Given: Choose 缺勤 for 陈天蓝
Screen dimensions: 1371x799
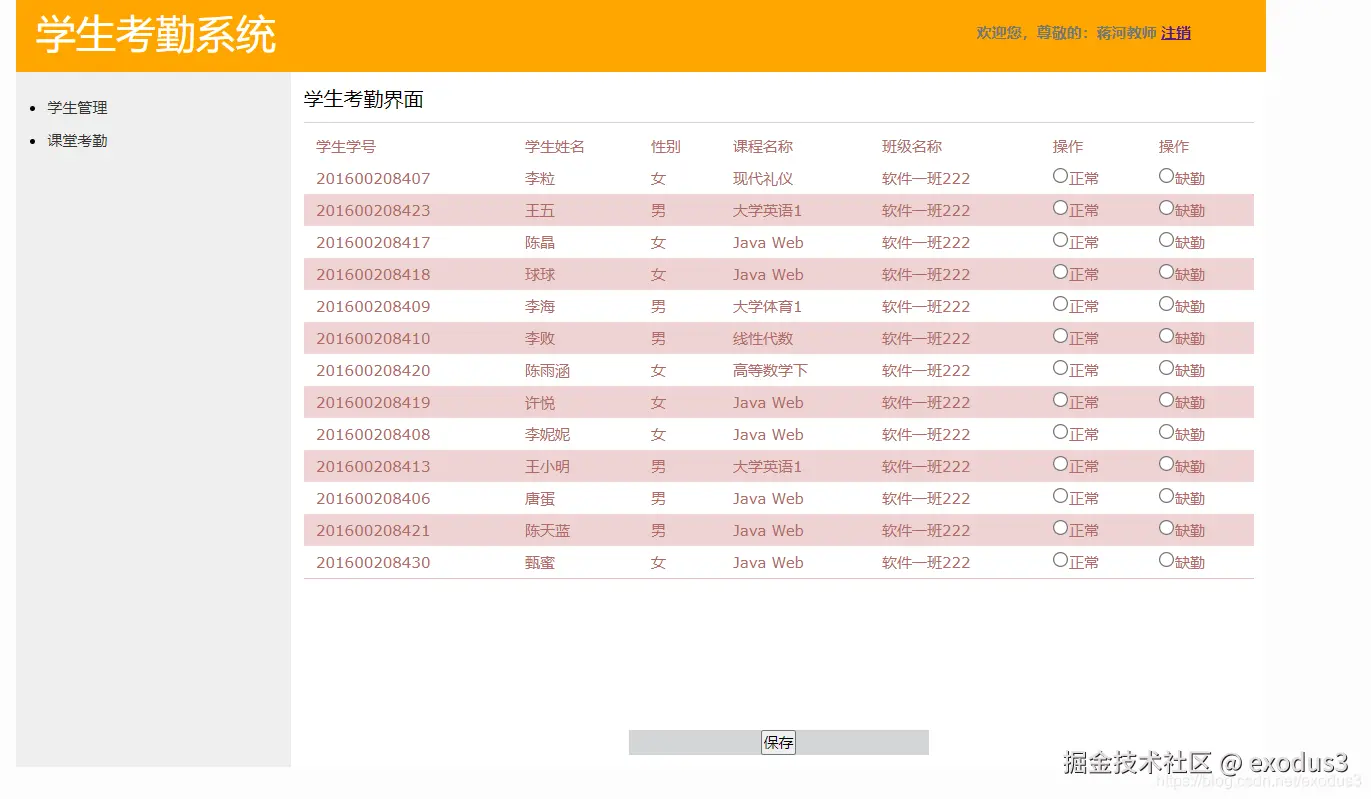Looking at the screenshot, I should point(1166,528).
